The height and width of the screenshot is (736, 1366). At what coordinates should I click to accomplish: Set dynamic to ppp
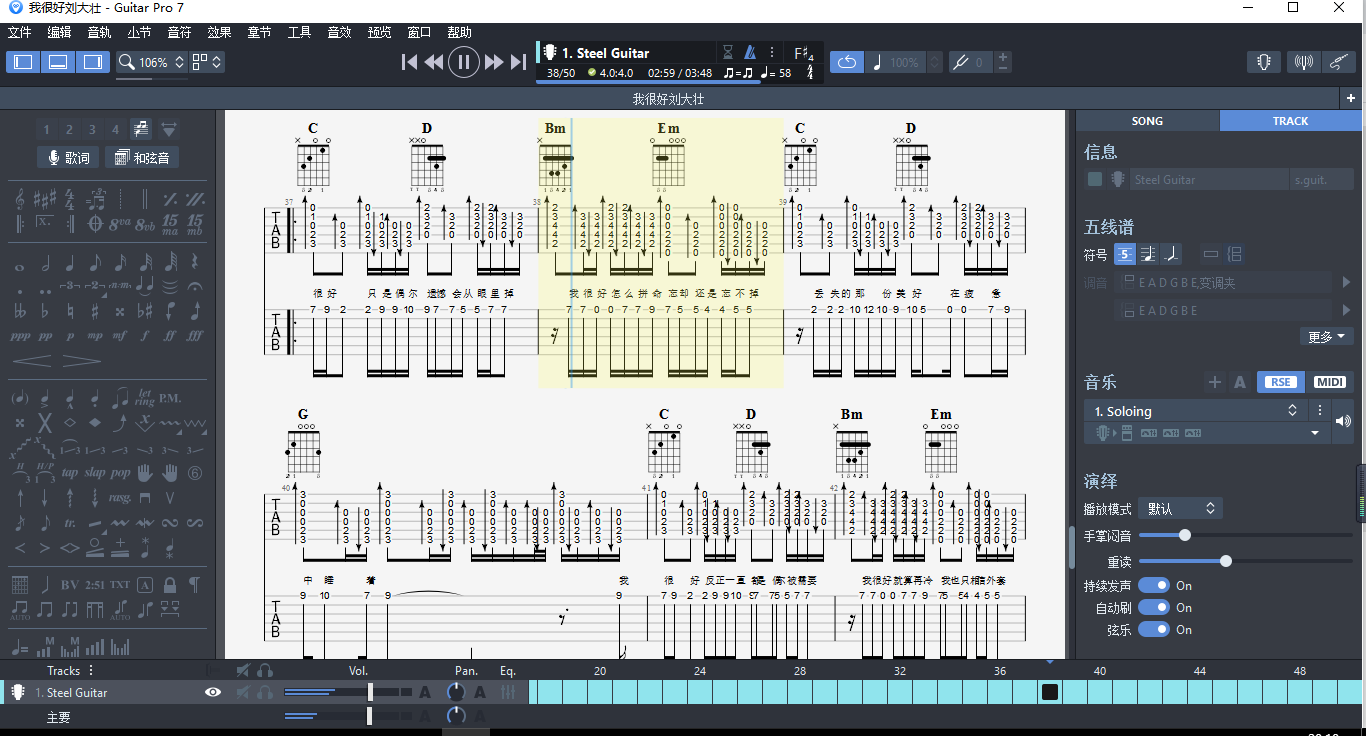pos(20,336)
